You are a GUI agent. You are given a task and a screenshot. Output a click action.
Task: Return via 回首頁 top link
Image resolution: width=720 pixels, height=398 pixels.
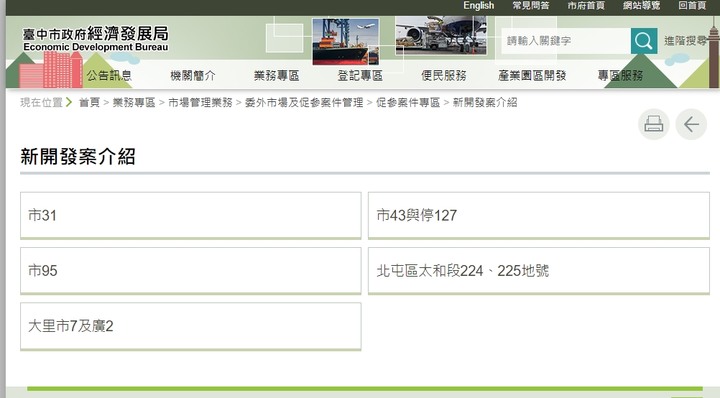692,6
